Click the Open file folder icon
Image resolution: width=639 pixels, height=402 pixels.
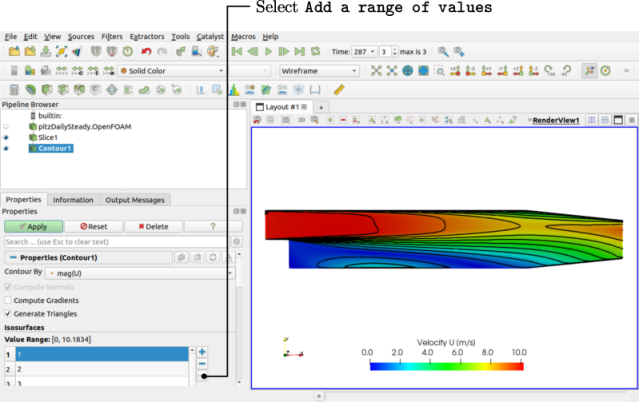pyautogui.click(x=14, y=51)
